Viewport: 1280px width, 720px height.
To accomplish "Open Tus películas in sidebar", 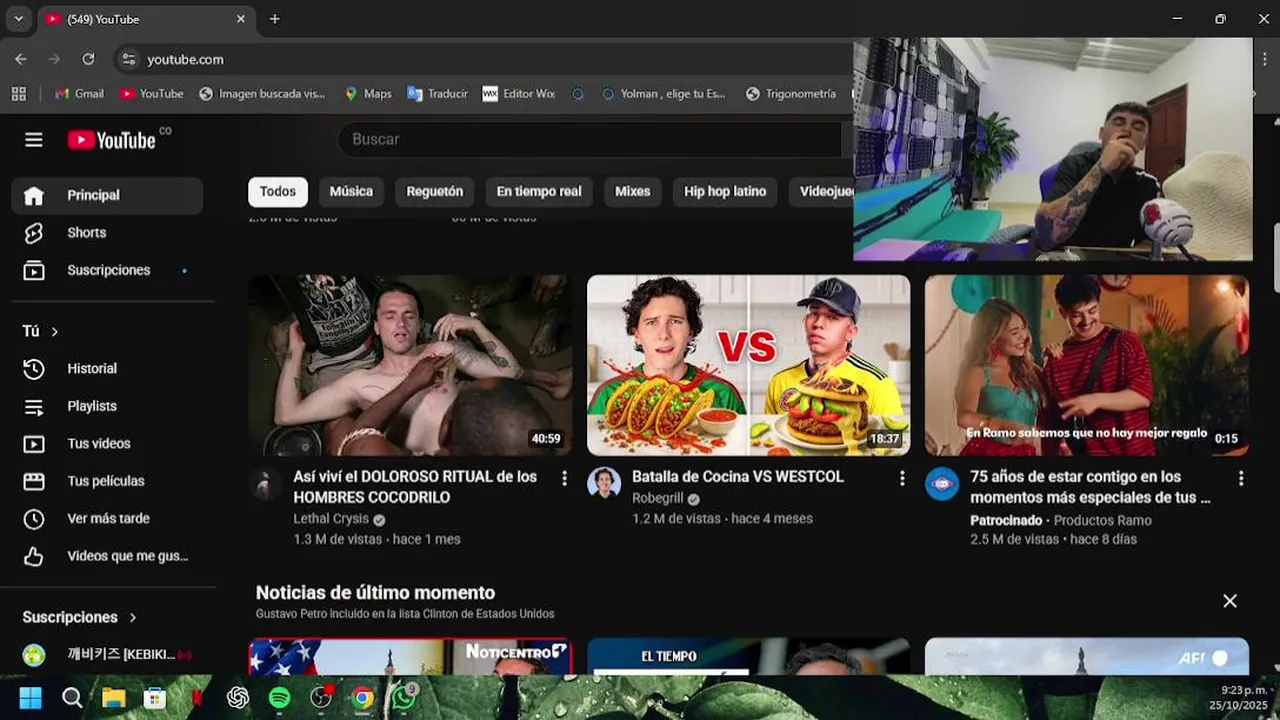I will click(107, 481).
